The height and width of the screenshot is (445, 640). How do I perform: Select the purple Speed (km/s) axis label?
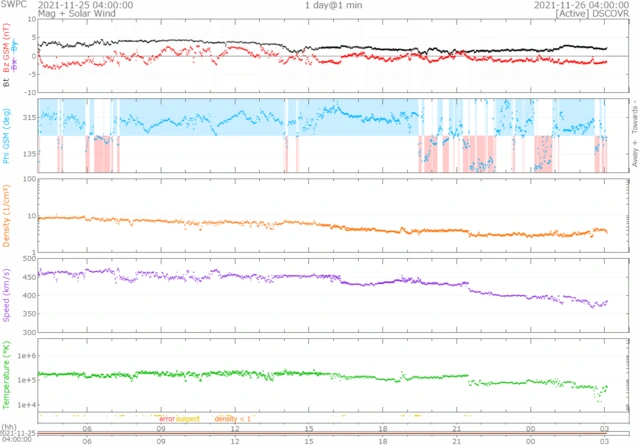click(8, 293)
